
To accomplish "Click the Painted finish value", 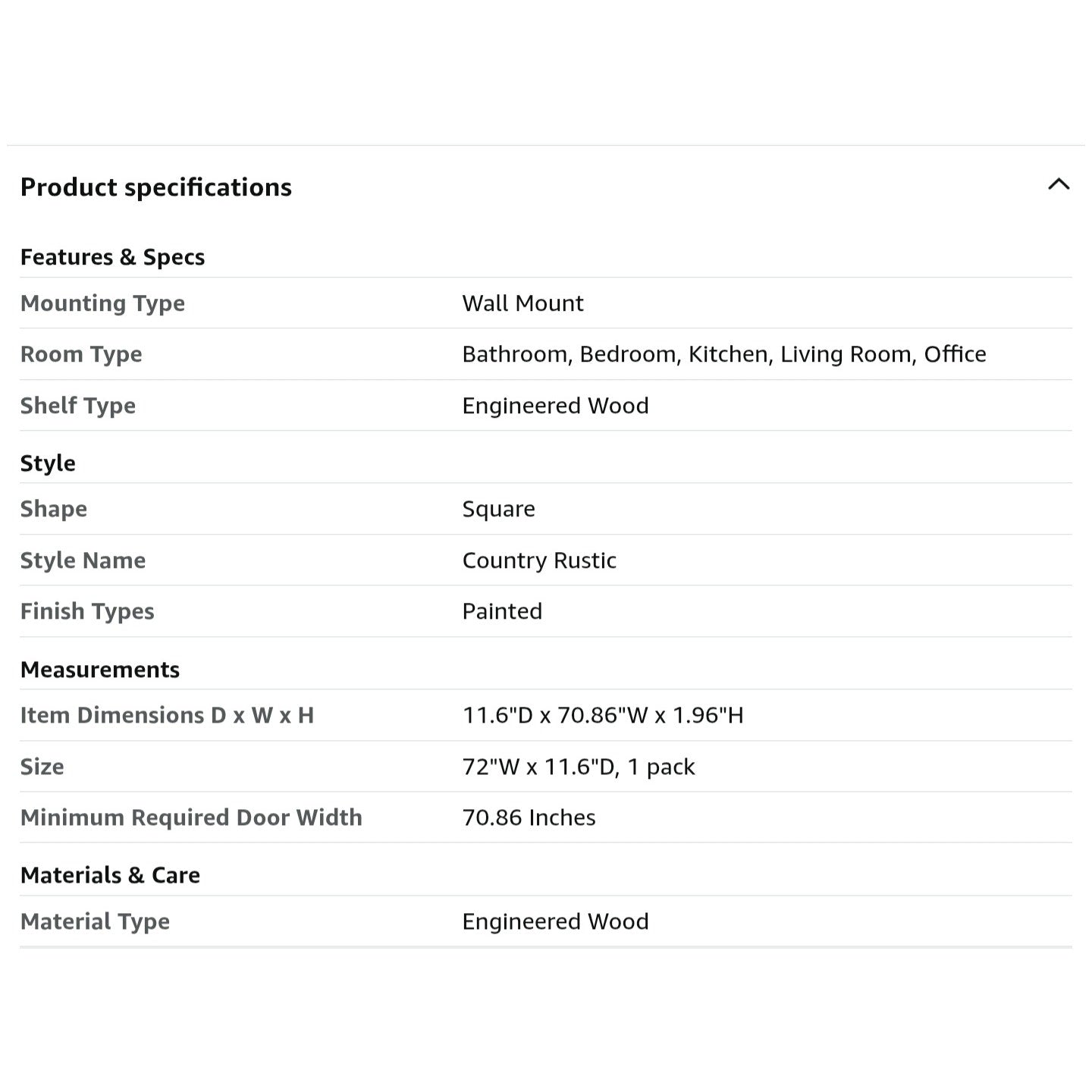I will pos(502,611).
